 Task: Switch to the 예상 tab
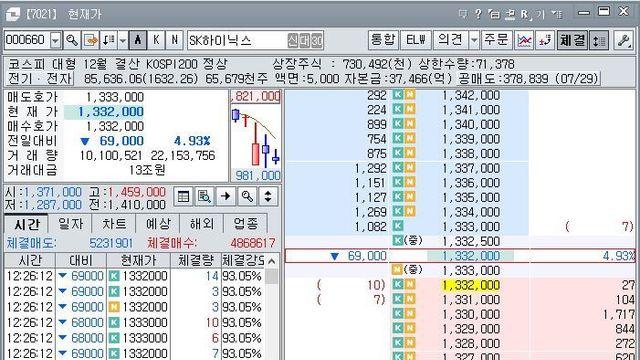tap(158, 224)
